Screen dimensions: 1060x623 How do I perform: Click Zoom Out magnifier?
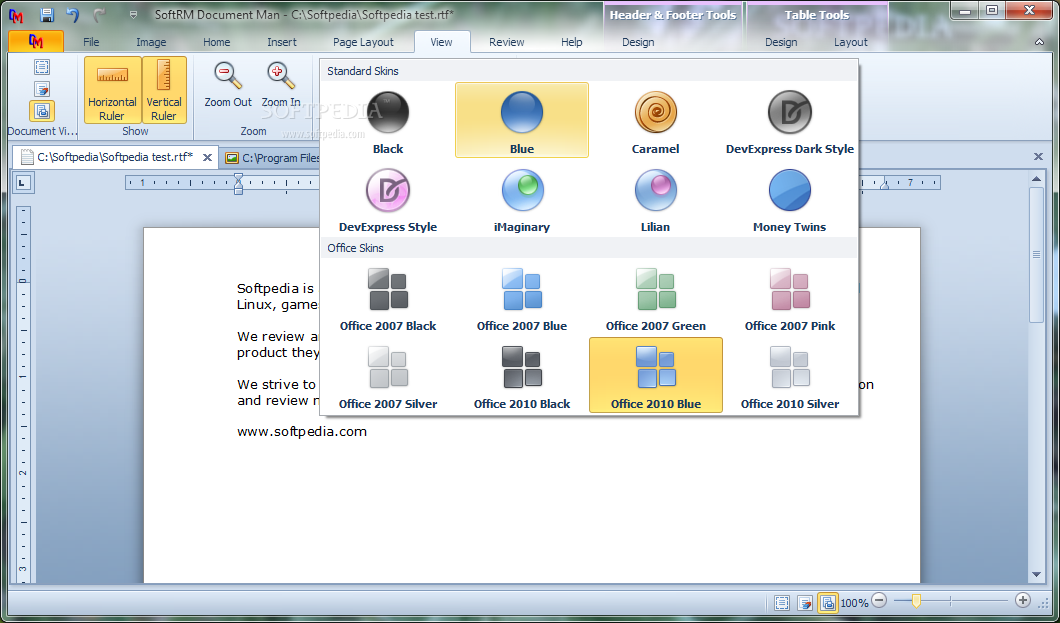point(228,84)
